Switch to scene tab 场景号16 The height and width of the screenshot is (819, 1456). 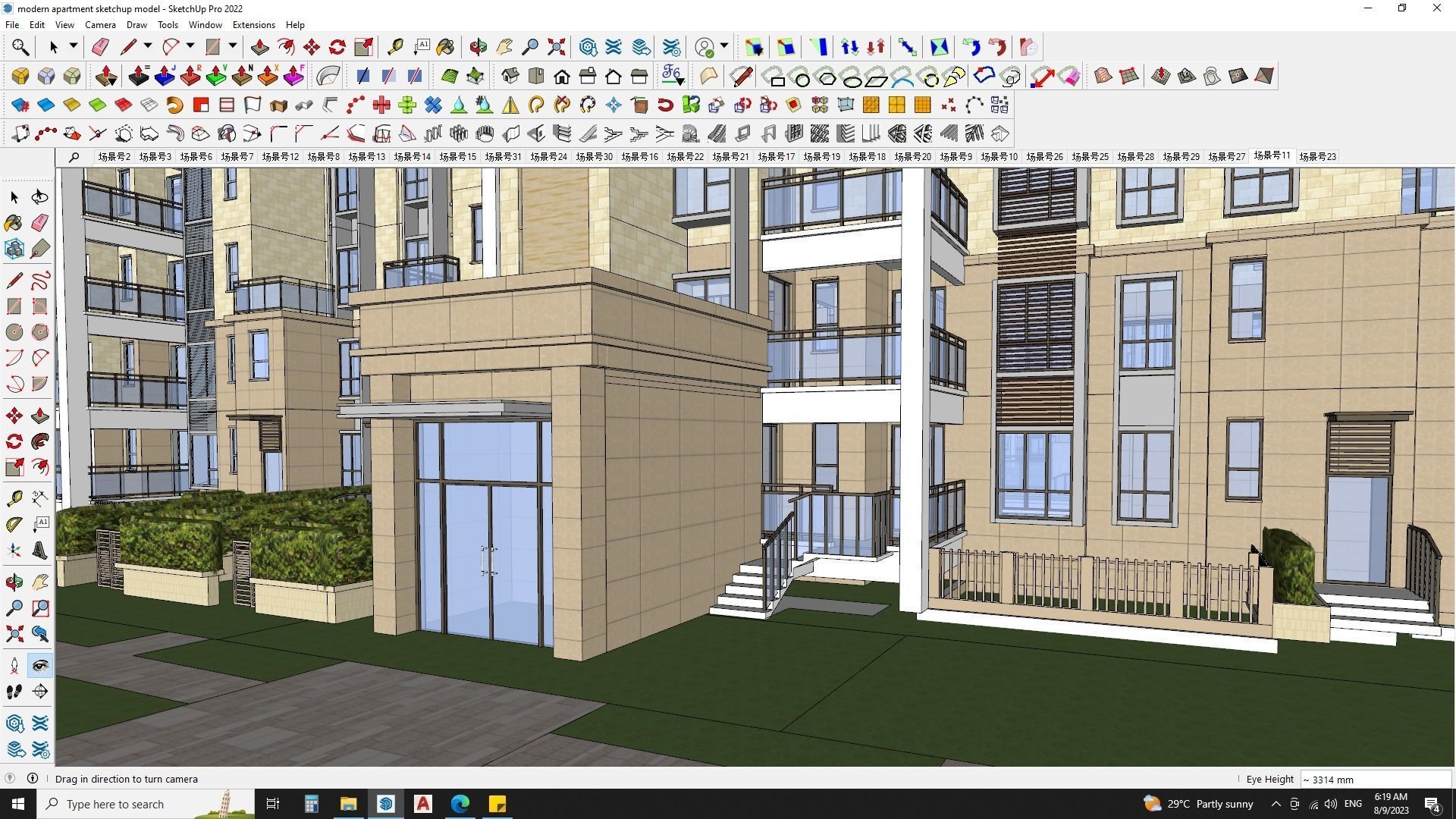pyautogui.click(x=639, y=157)
